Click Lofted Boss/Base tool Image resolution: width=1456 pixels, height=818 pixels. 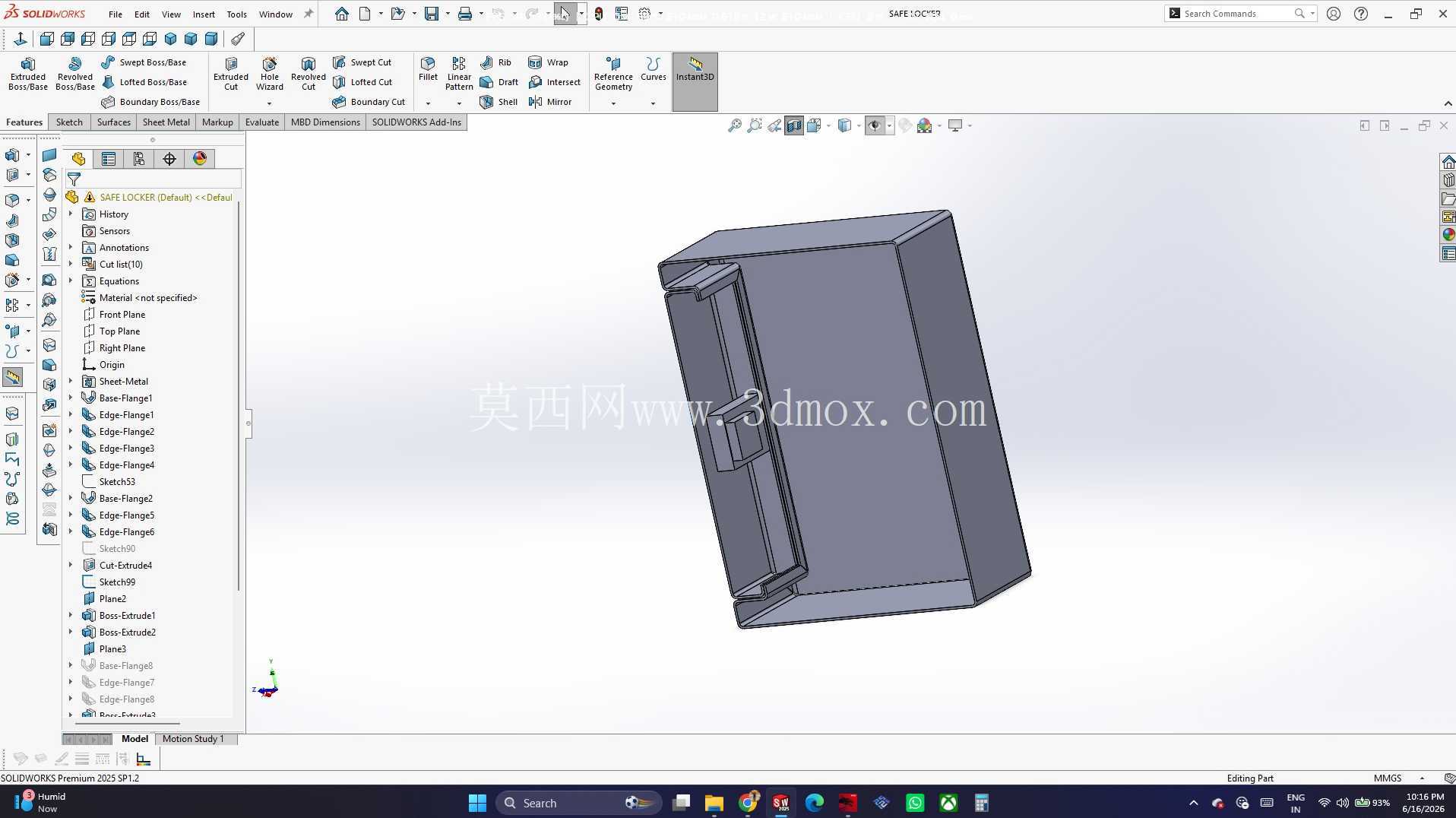tap(144, 82)
